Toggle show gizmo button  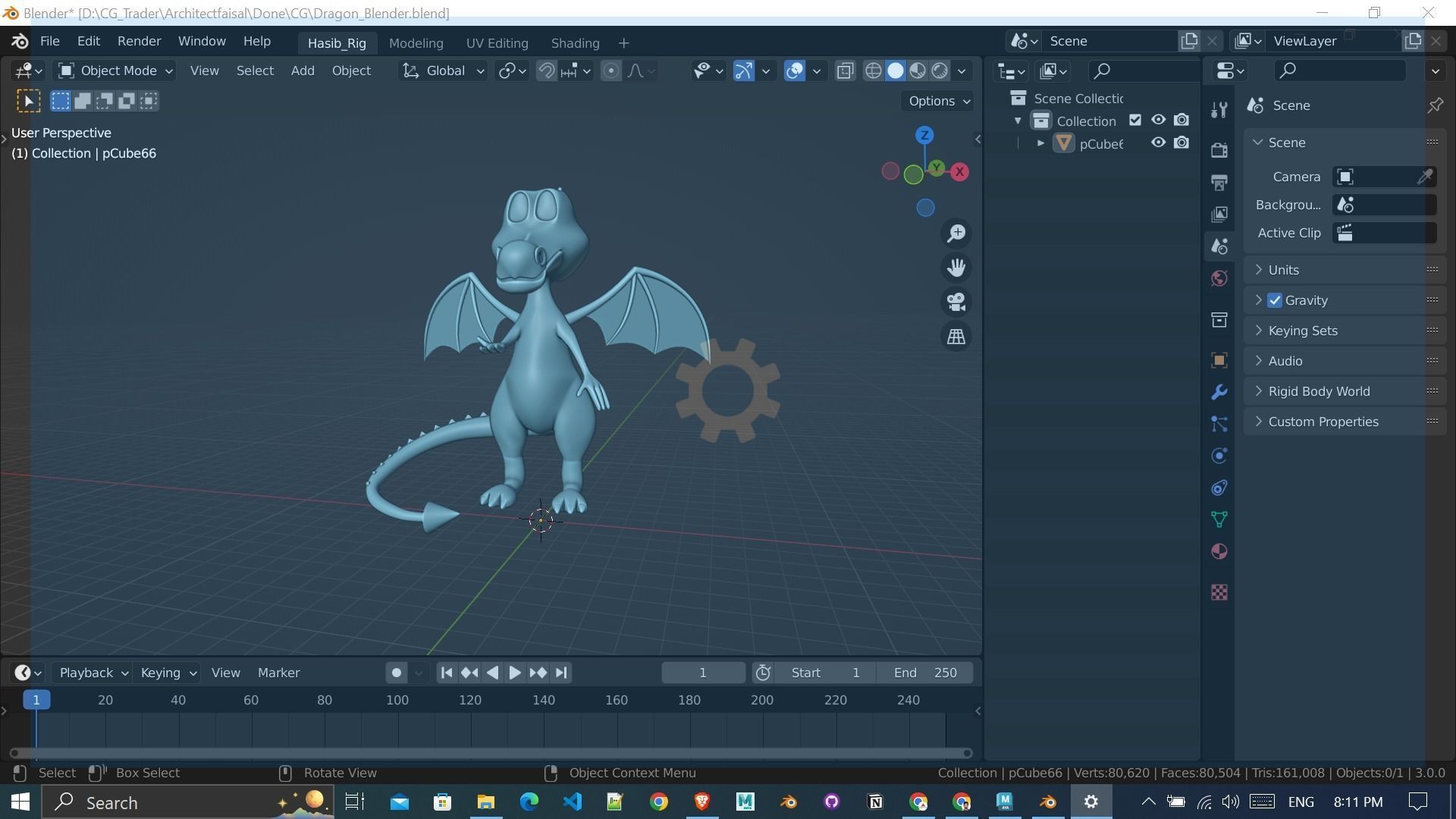[743, 71]
